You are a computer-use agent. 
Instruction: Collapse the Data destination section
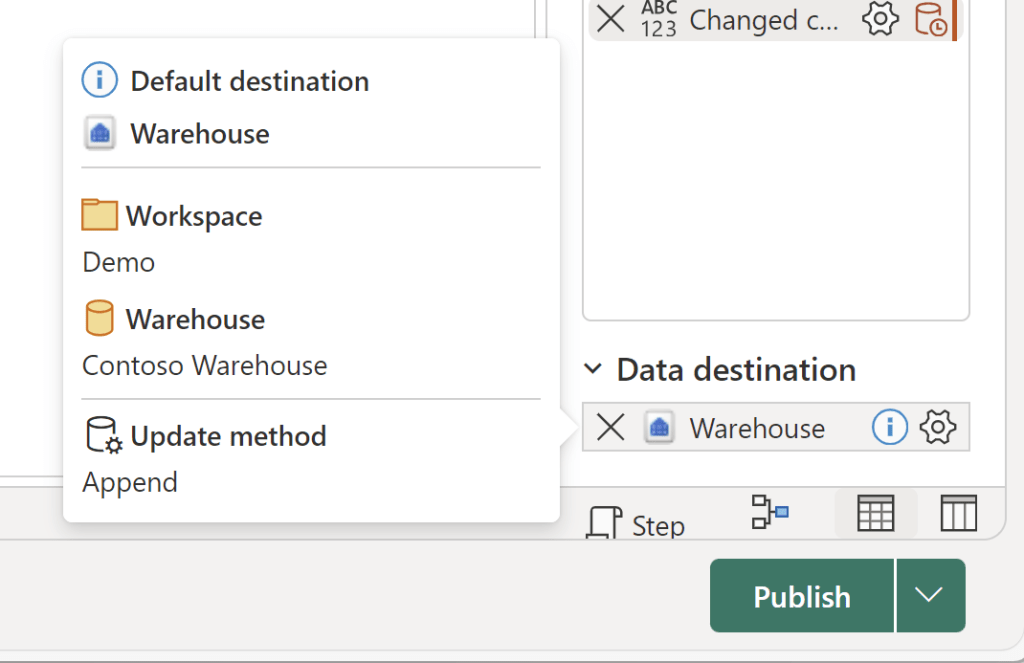[593, 370]
